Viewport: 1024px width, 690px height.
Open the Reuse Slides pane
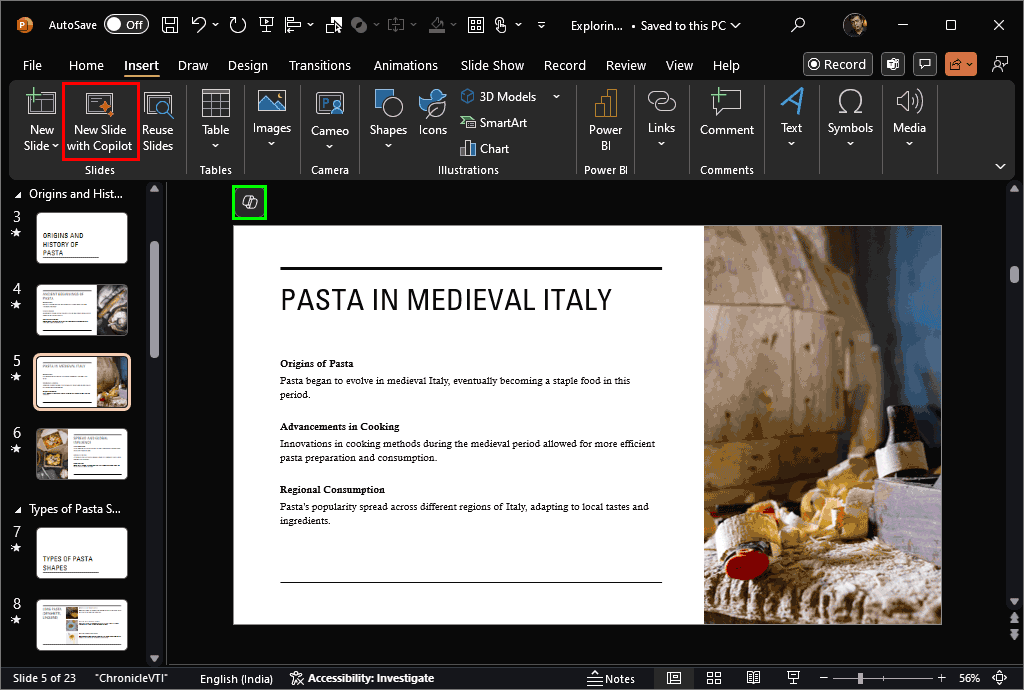click(158, 121)
